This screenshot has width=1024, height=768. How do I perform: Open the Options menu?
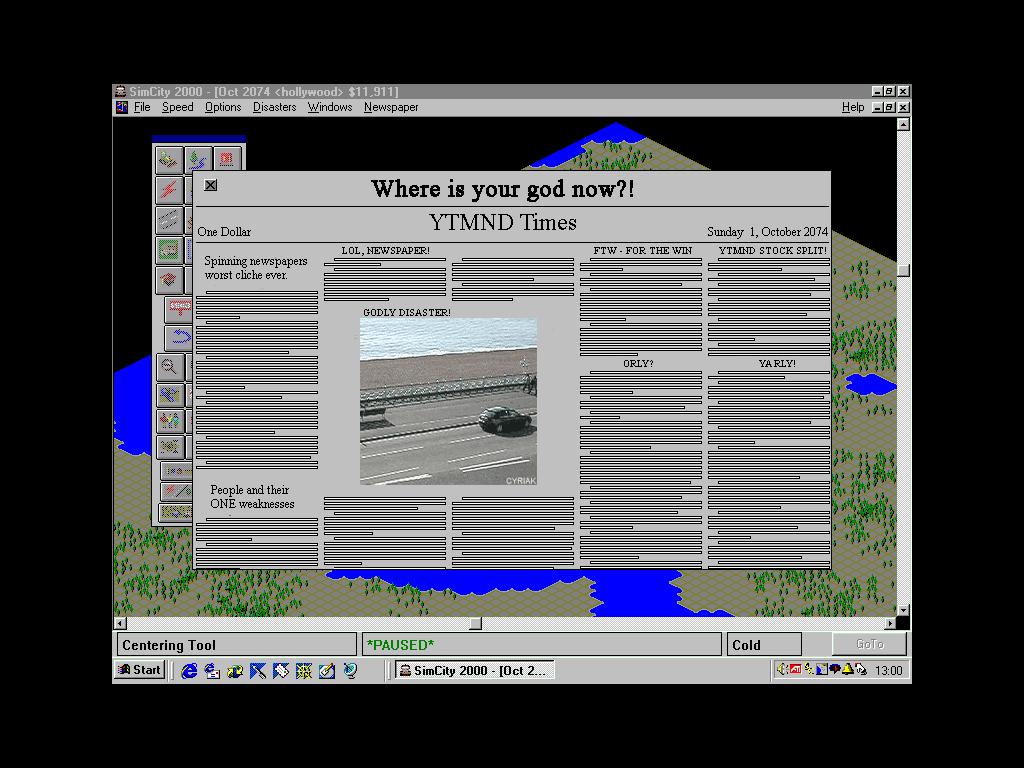[x=223, y=107]
